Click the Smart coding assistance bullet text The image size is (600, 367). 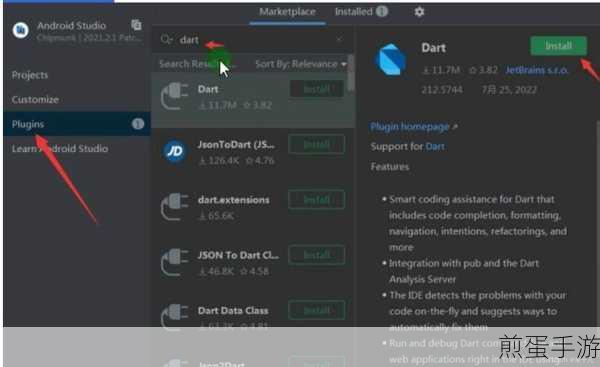[478, 223]
